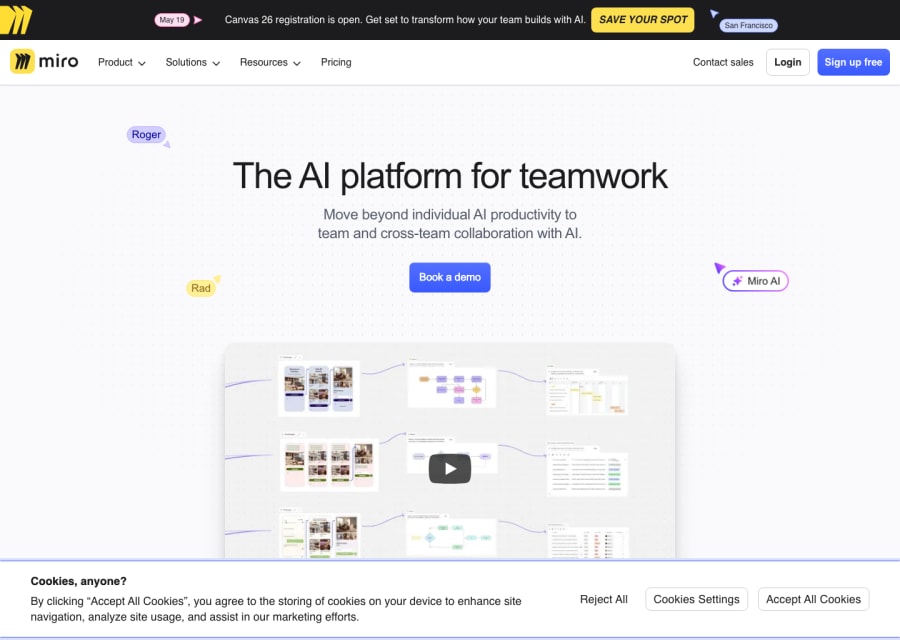The width and height of the screenshot is (900, 640).
Task: Click Roger's purple cursor label
Action: [146, 134]
